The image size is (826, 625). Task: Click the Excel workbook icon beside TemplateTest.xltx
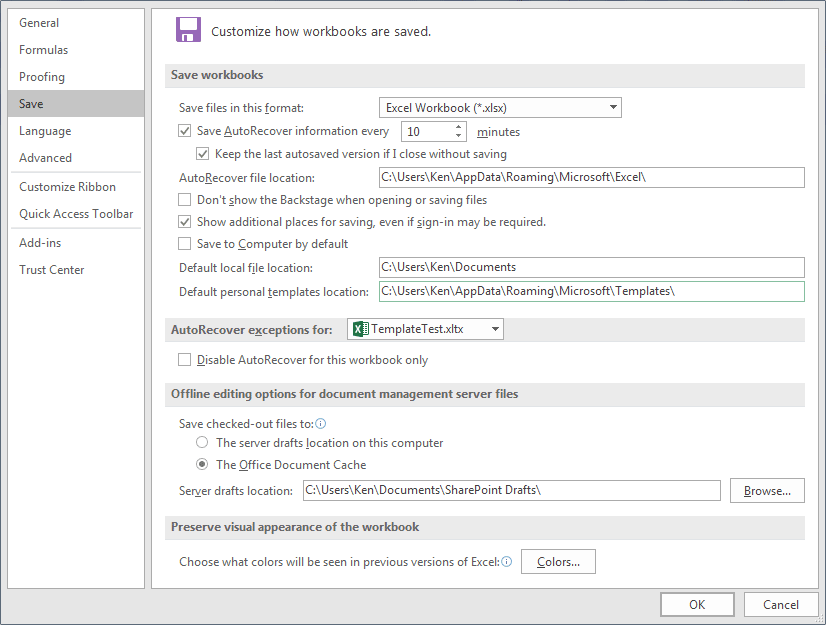click(x=358, y=328)
